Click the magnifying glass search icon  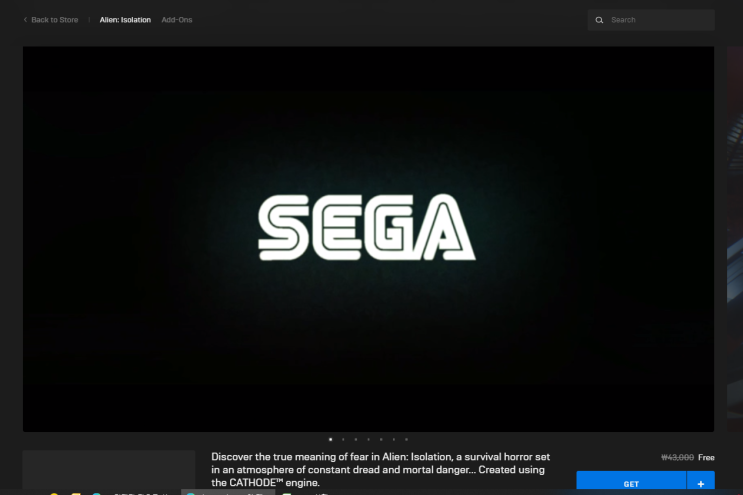pyautogui.click(x=599, y=20)
